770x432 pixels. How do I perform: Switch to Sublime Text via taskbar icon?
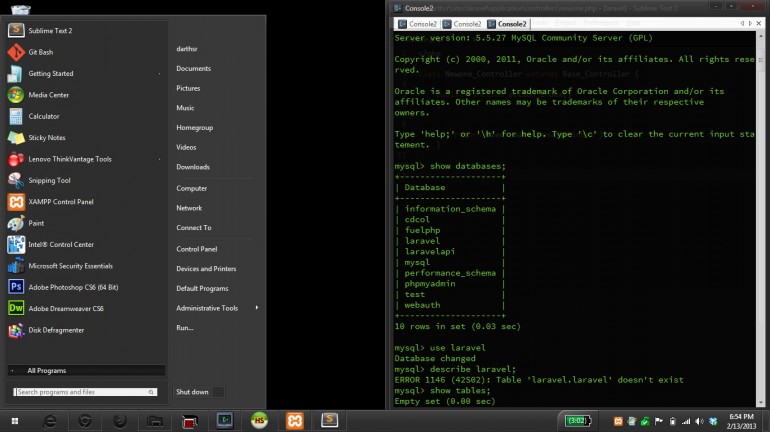coord(330,420)
